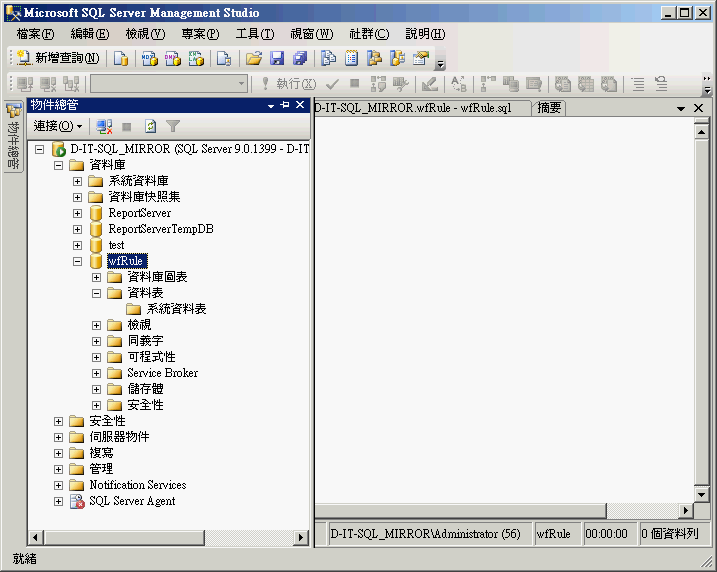This screenshot has width=717, height=572.
Task: Open the Object Explorer window position dropdown arrow
Action: (271, 106)
